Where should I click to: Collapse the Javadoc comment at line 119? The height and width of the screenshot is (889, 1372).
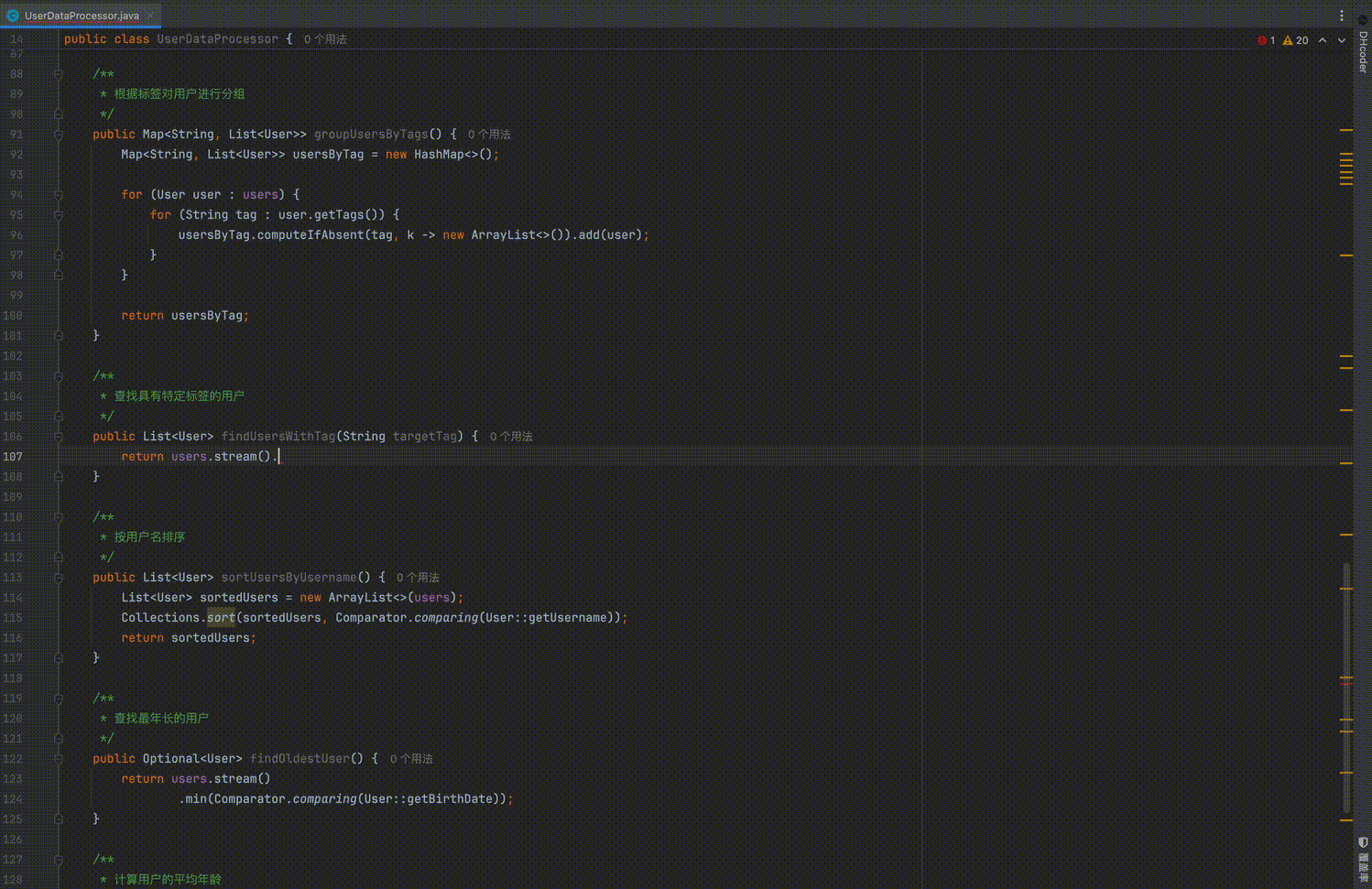point(59,699)
